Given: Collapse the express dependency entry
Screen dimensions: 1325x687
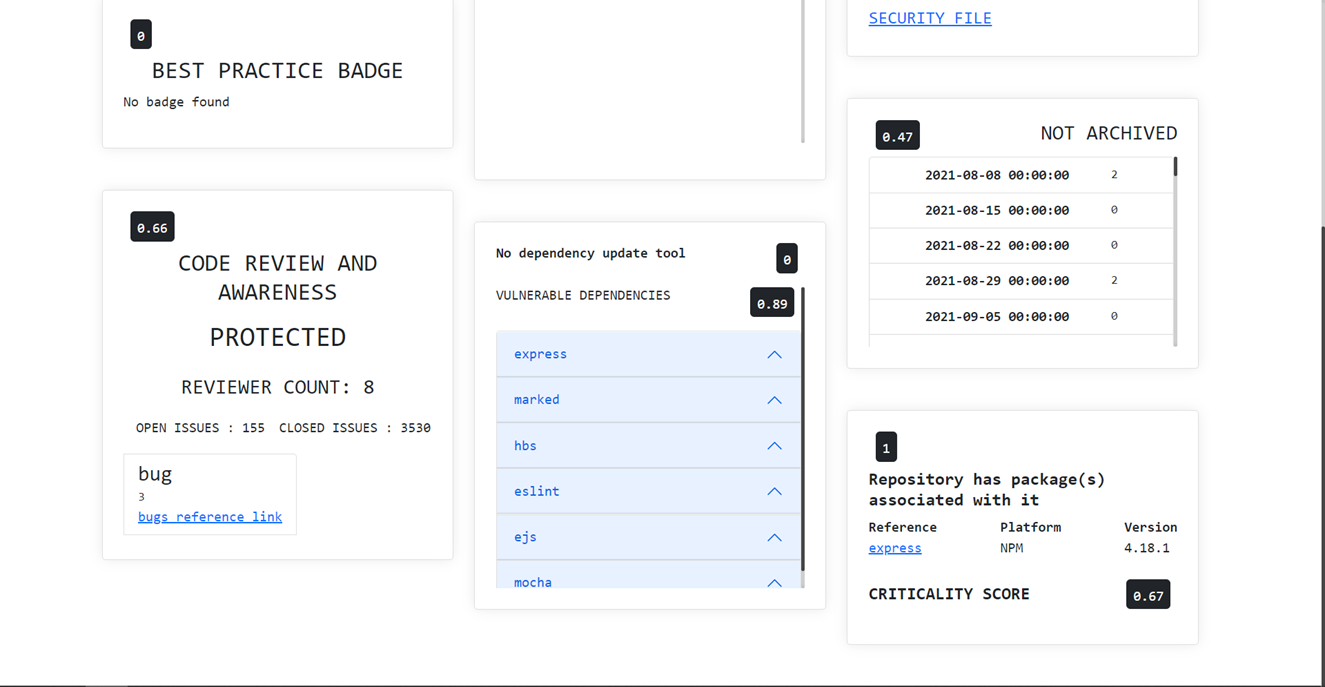Looking at the screenshot, I should coord(773,354).
